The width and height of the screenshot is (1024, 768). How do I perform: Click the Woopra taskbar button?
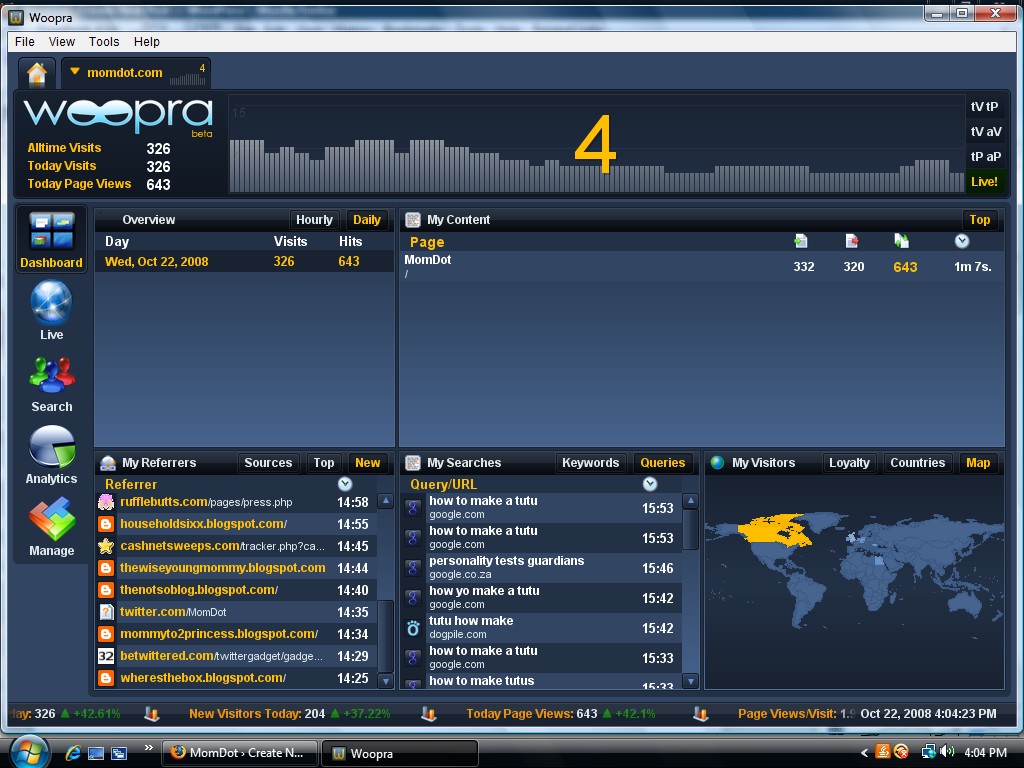(400, 753)
